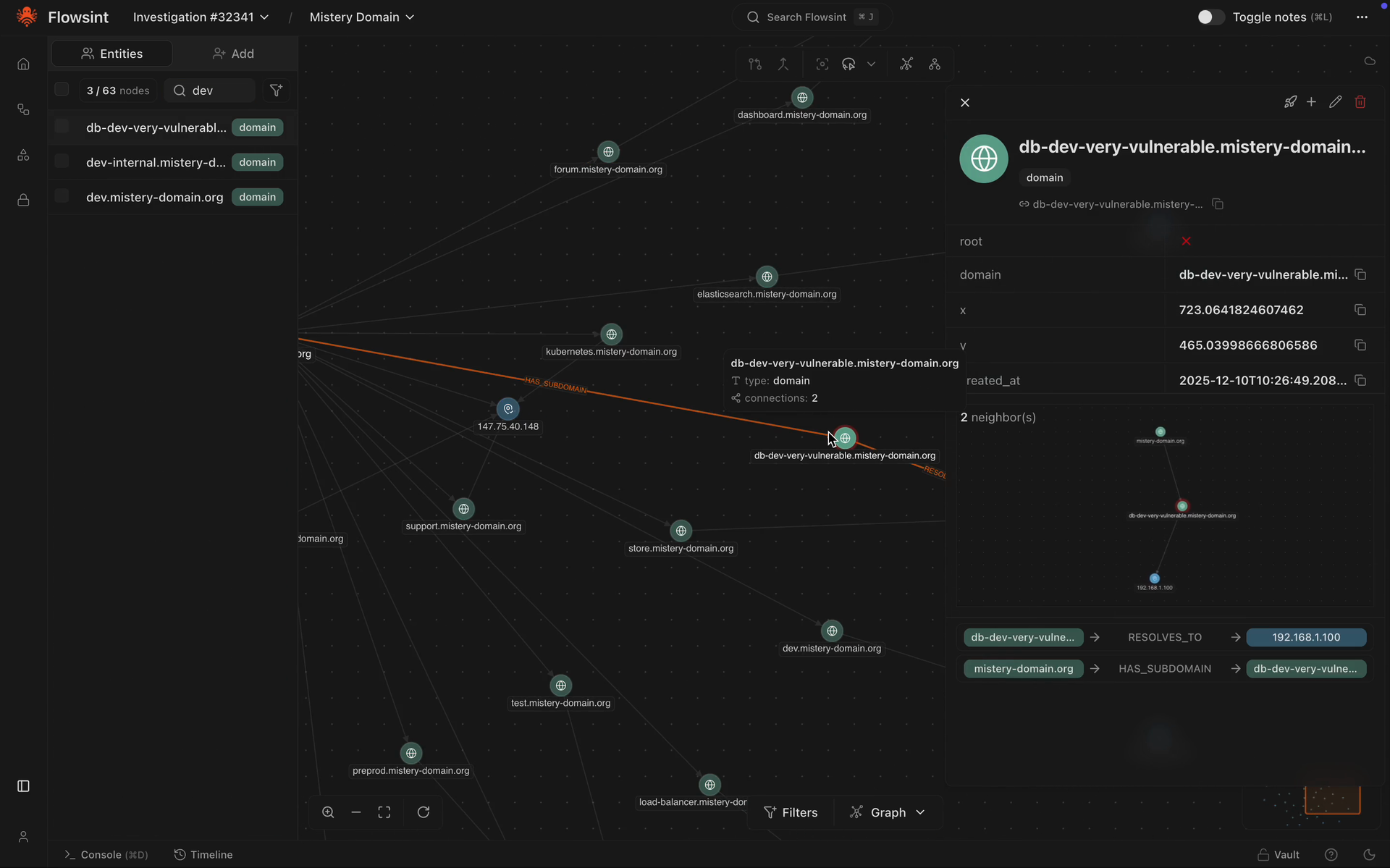
Task: Zoom out with the minus icon
Action: point(356,812)
